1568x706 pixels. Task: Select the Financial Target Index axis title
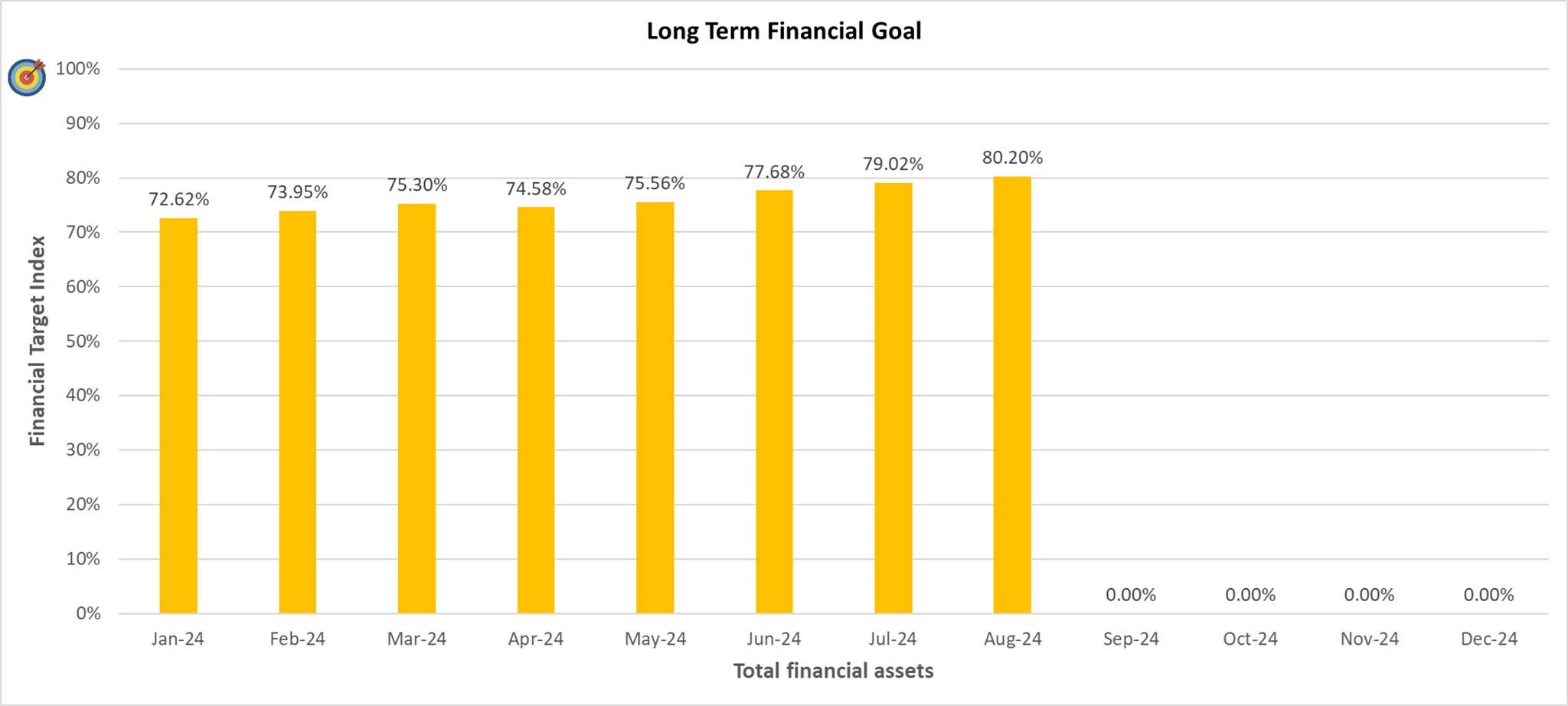(37, 341)
